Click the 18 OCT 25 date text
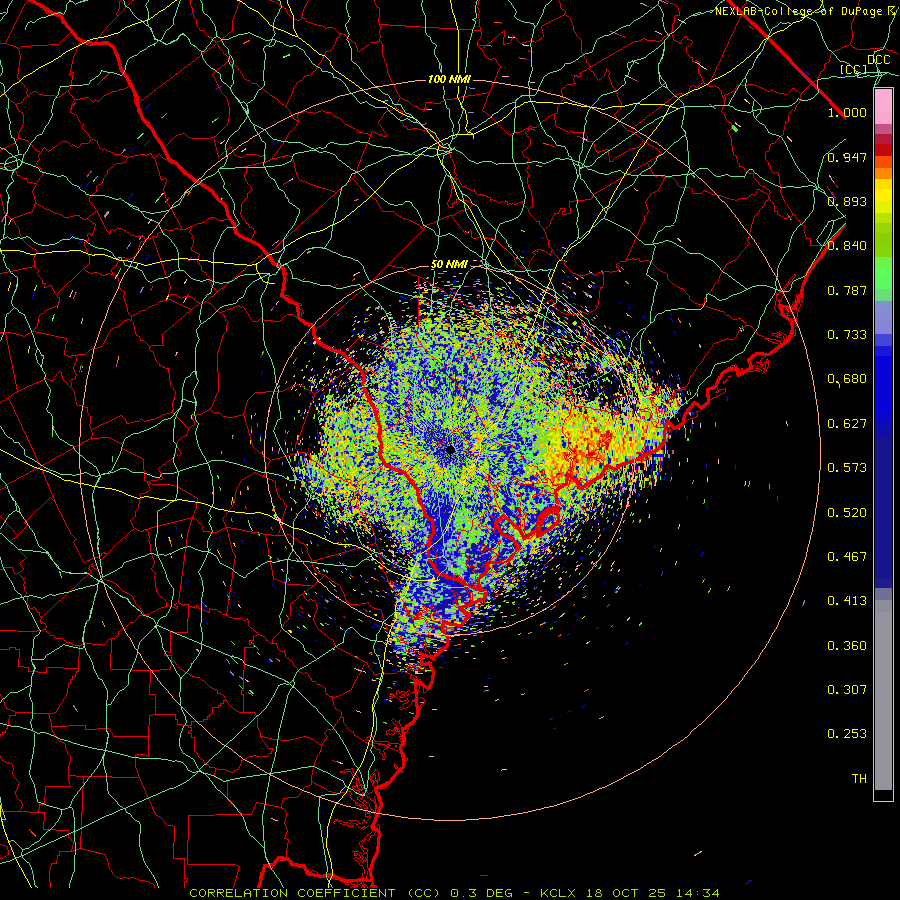This screenshot has width=900, height=900. click(x=628, y=893)
